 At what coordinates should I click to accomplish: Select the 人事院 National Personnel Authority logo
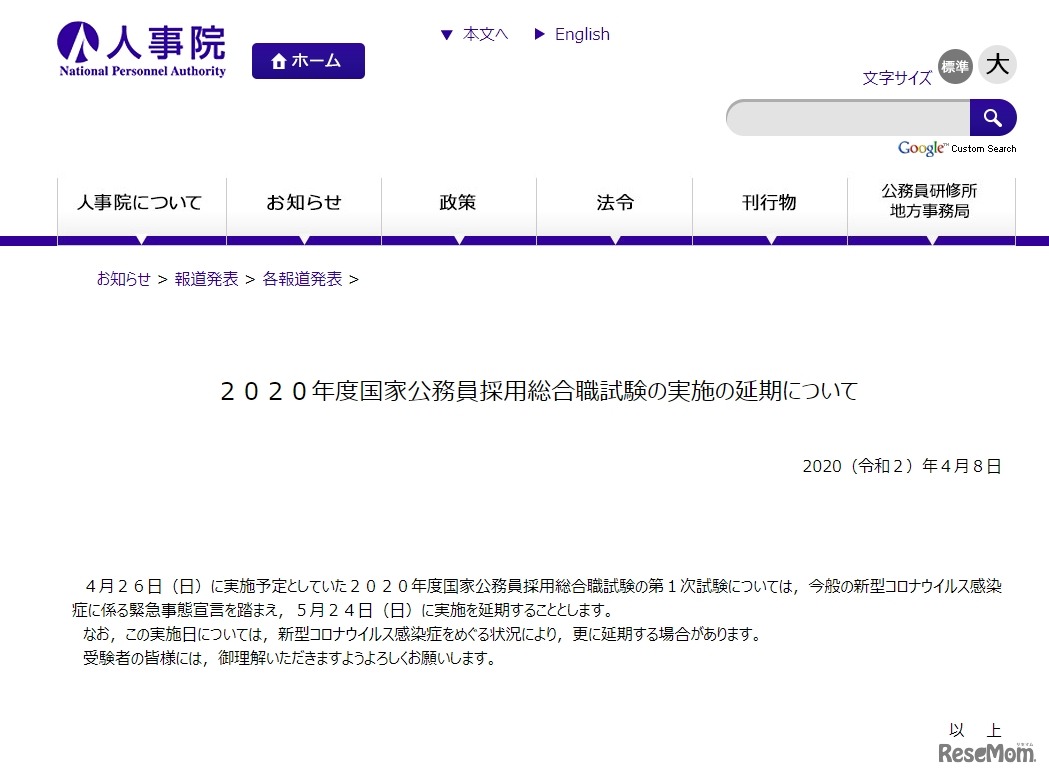click(140, 47)
